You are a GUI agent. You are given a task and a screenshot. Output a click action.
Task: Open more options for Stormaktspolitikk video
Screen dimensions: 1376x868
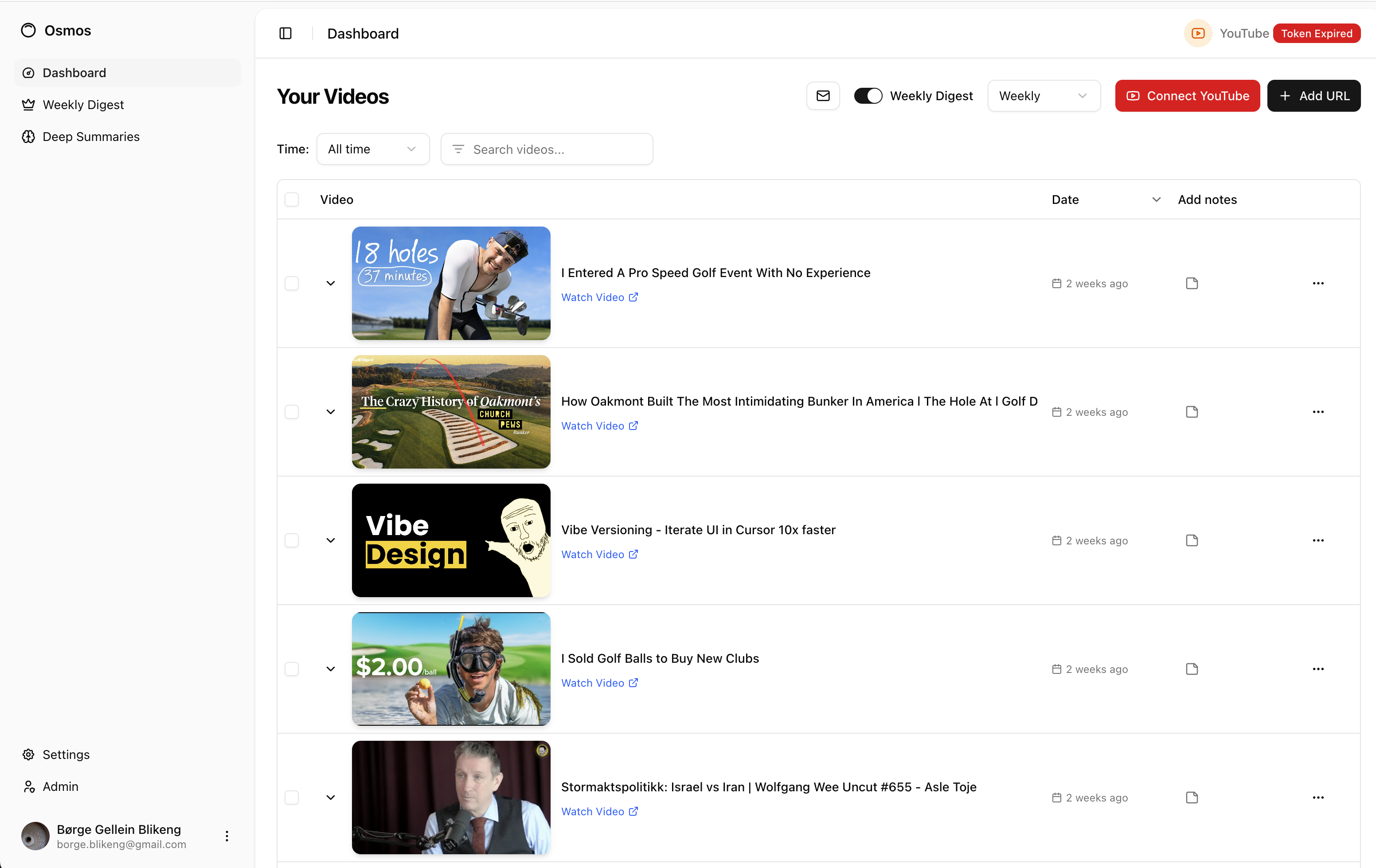[1318, 798]
